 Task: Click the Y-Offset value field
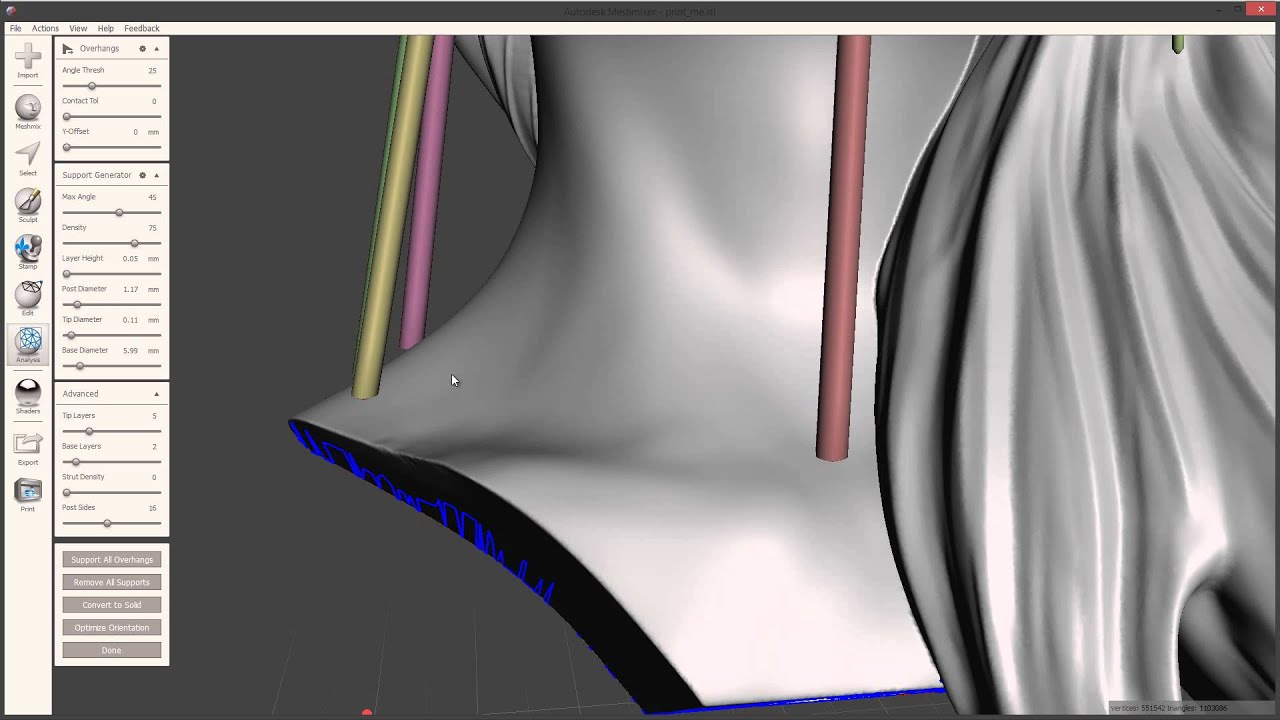pyautogui.click(x=136, y=132)
